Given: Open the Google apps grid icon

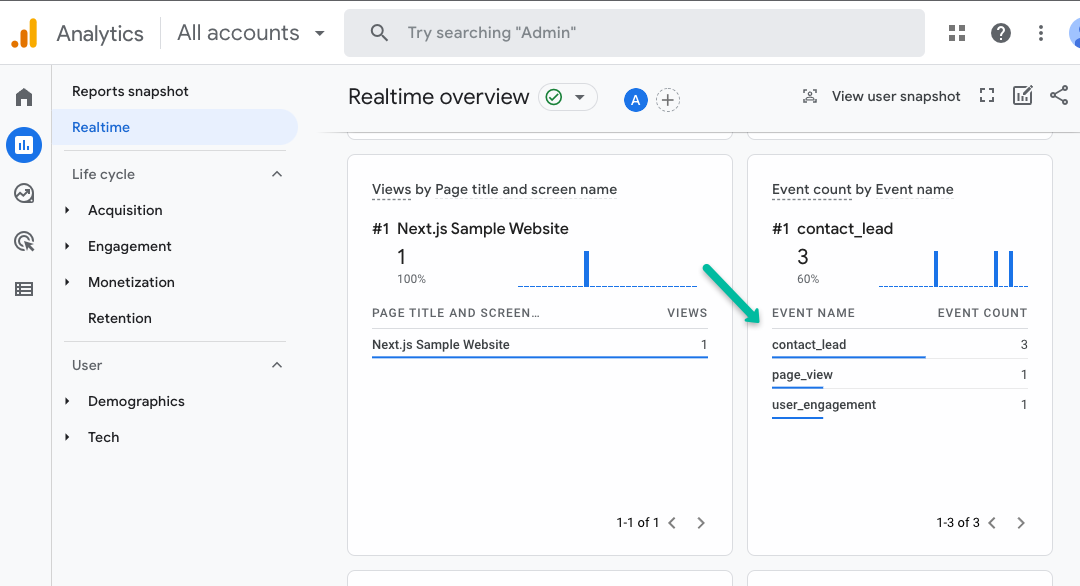Looking at the screenshot, I should pos(957,33).
